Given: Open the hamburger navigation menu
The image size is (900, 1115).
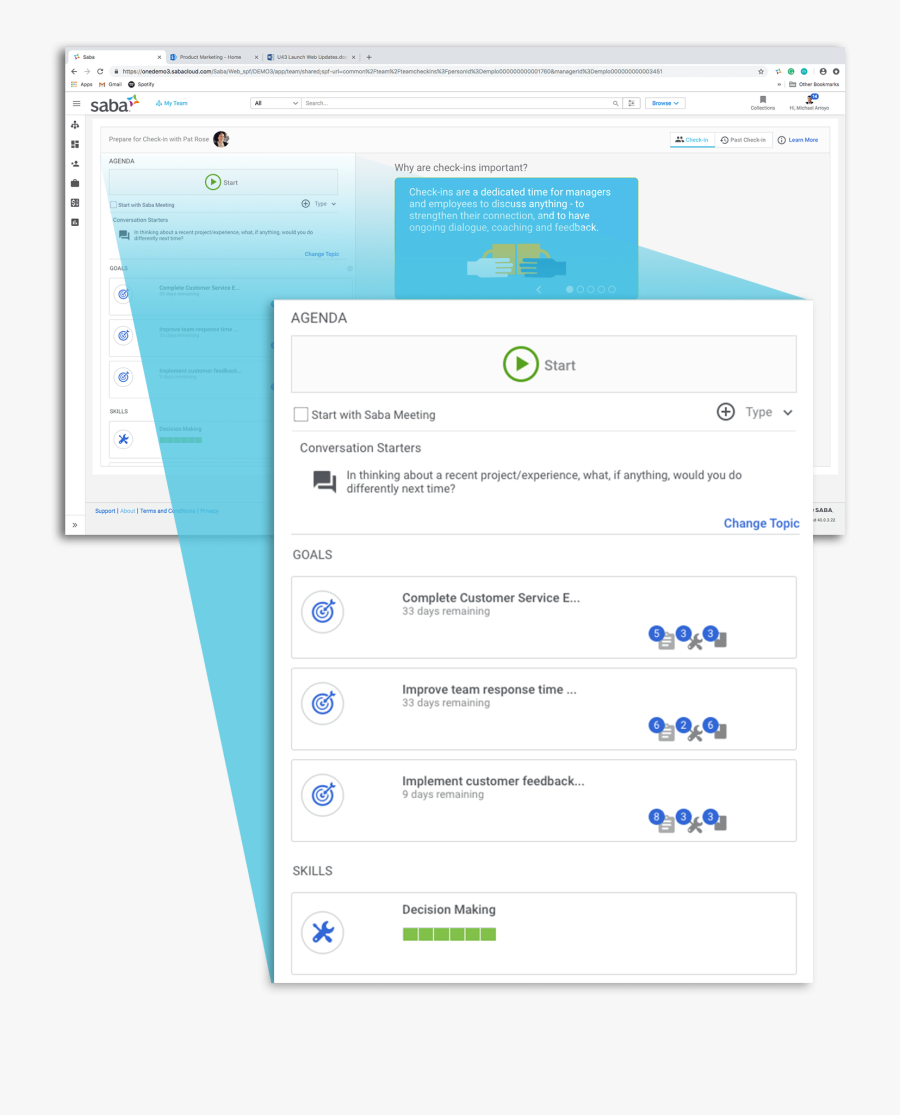Looking at the screenshot, I should [x=76, y=103].
